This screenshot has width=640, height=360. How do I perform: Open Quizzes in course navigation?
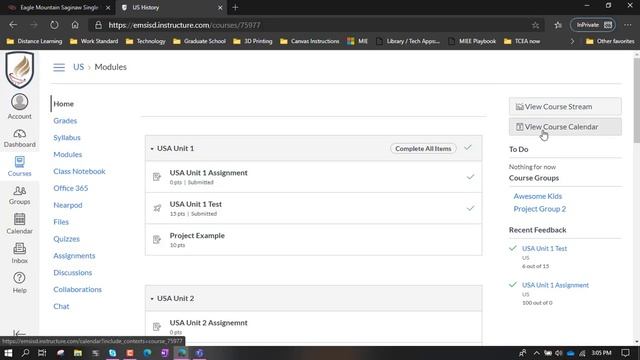[x=66, y=239]
